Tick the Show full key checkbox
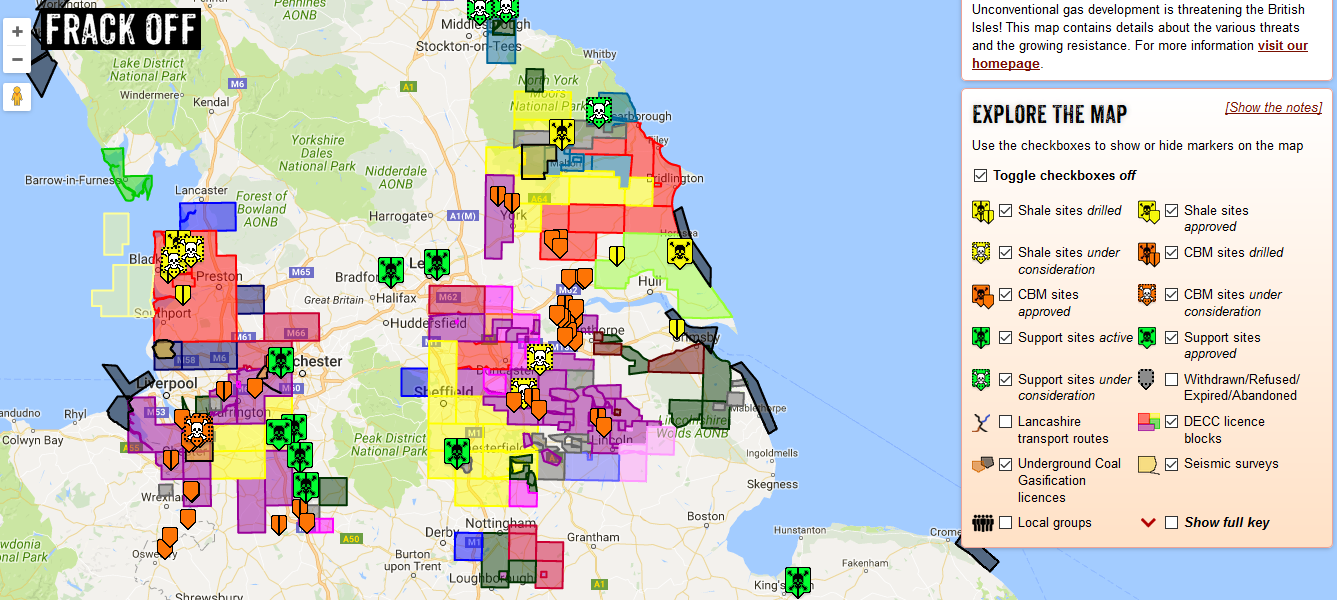The image size is (1337, 600). coord(1171,523)
